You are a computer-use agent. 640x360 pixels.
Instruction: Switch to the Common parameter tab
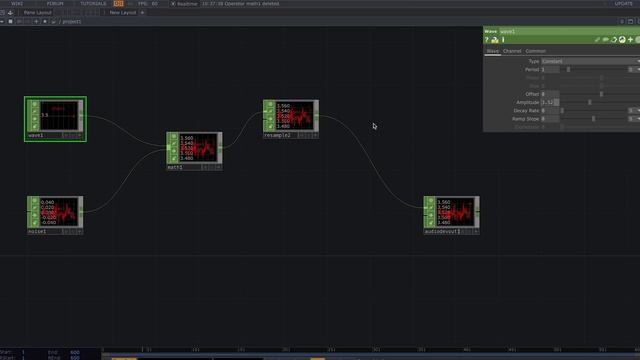536,51
